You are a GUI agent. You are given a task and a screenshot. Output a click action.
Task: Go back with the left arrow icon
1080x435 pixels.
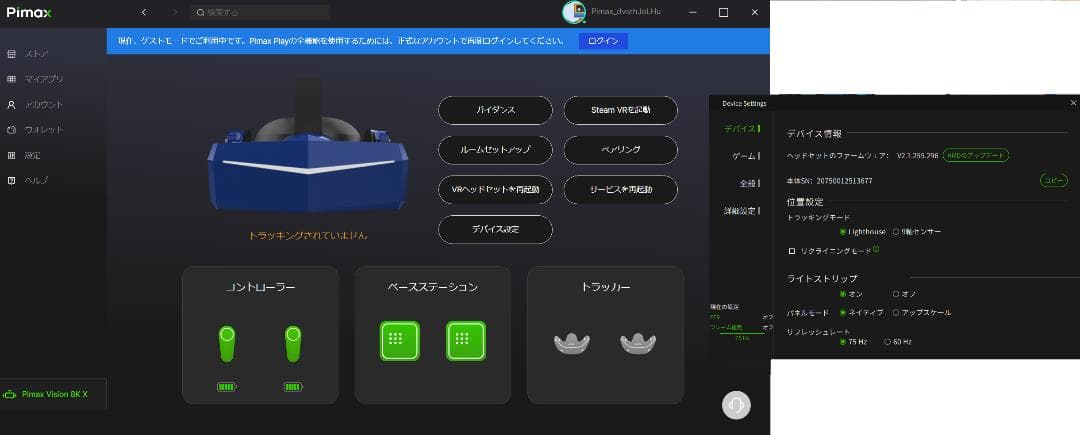pos(144,12)
